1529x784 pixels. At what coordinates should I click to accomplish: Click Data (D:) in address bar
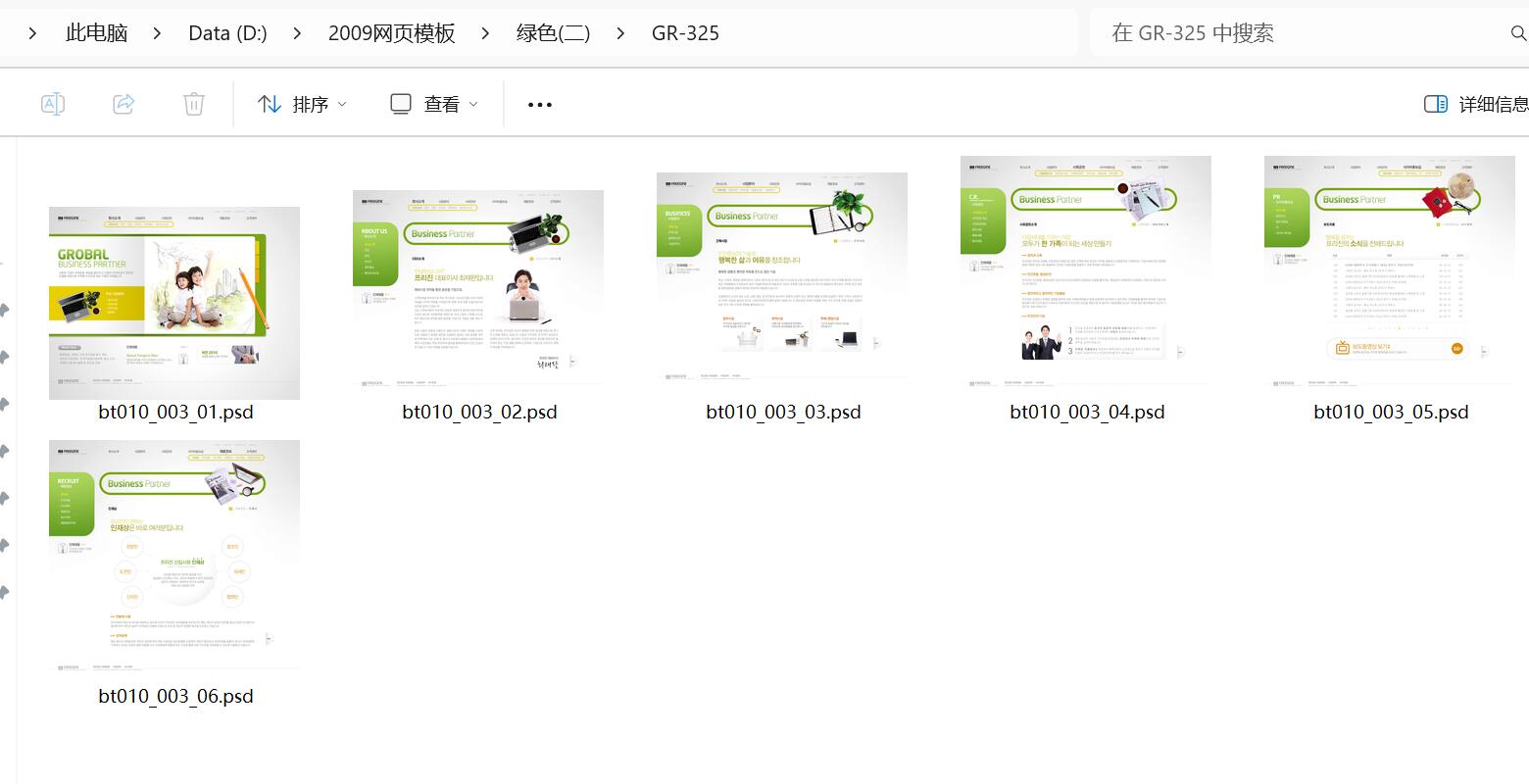(227, 33)
